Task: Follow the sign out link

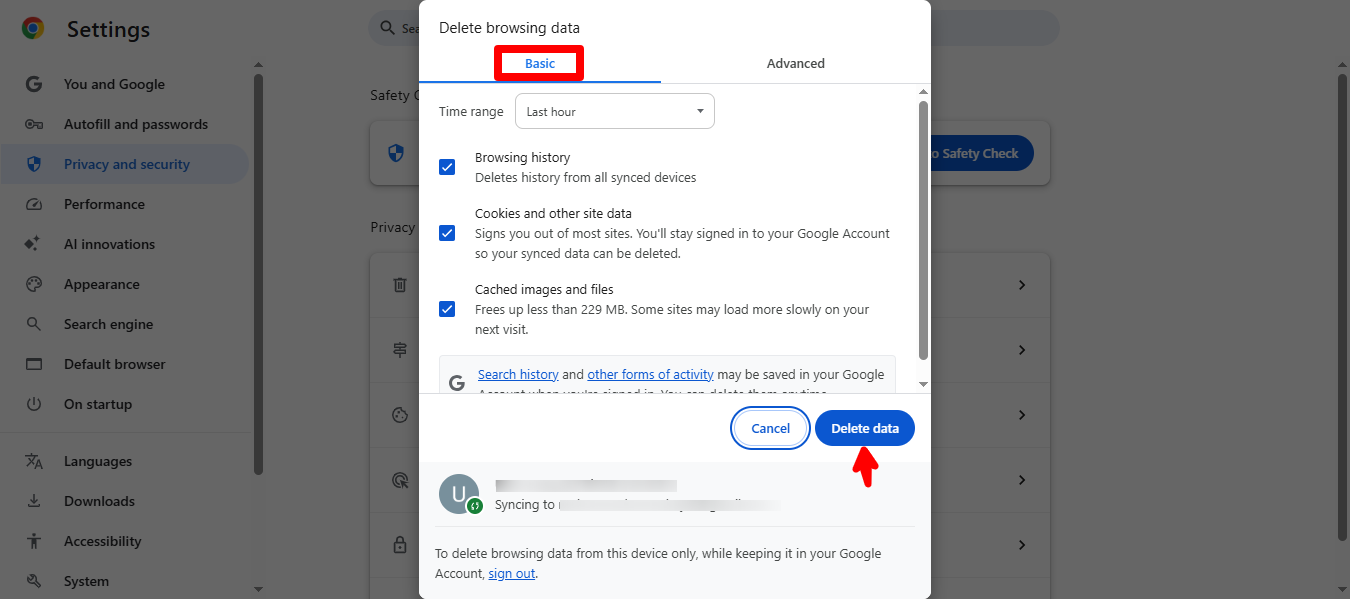Action: (511, 573)
